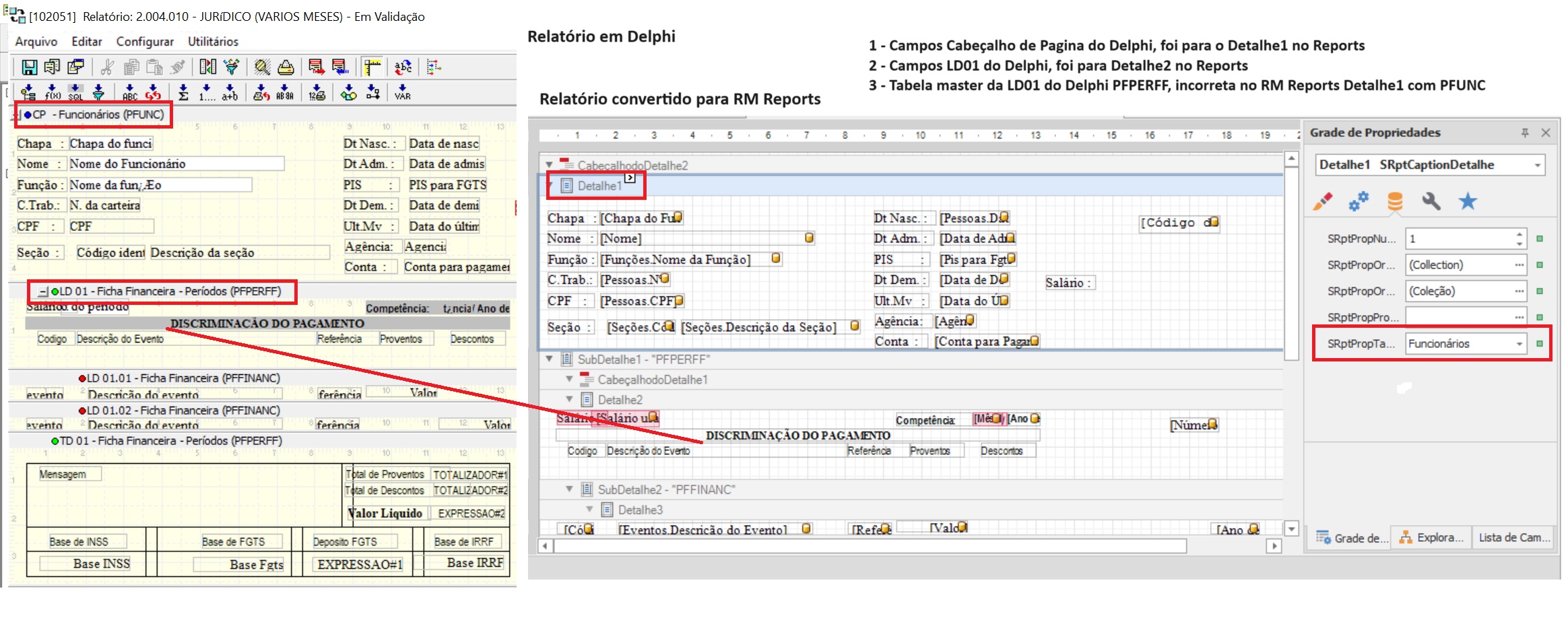Screen dimensions: 1568x632
Task: Click the Paste clipboard icon
Action: point(154,67)
